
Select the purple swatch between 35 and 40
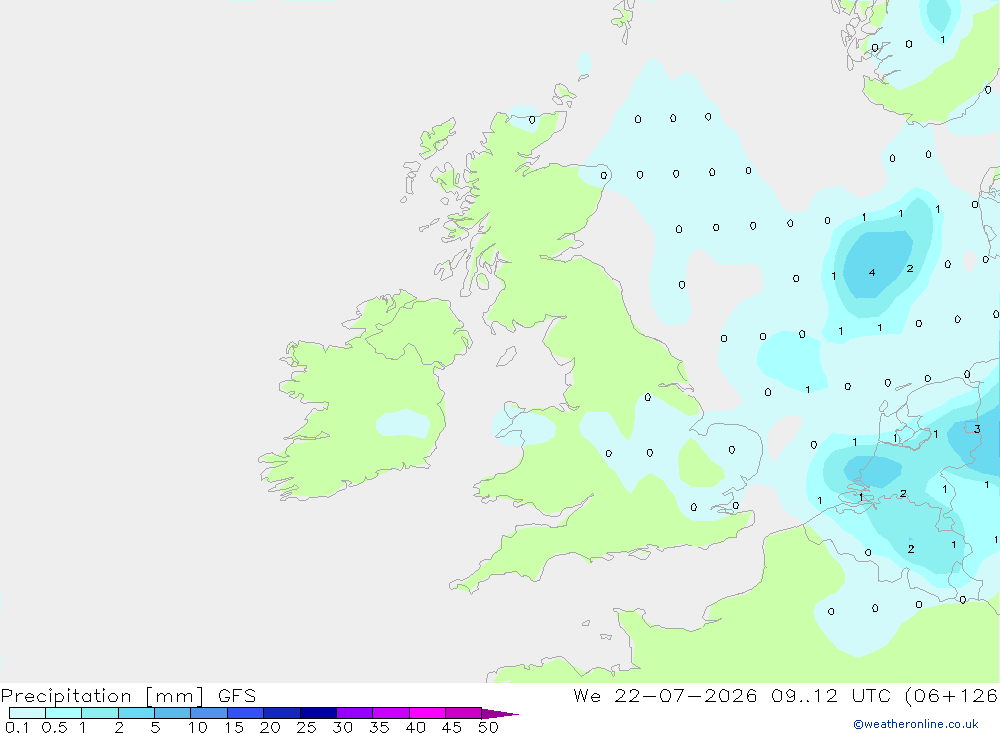[391, 713]
